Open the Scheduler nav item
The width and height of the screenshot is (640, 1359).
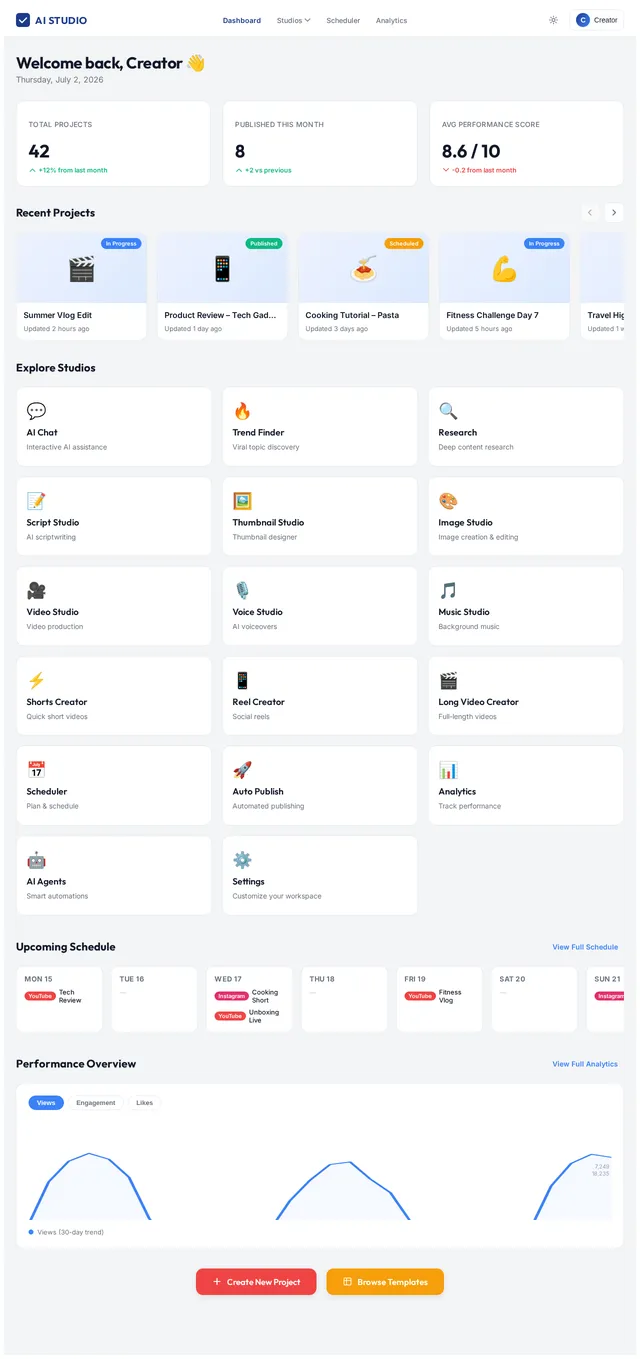click(343, 20)
